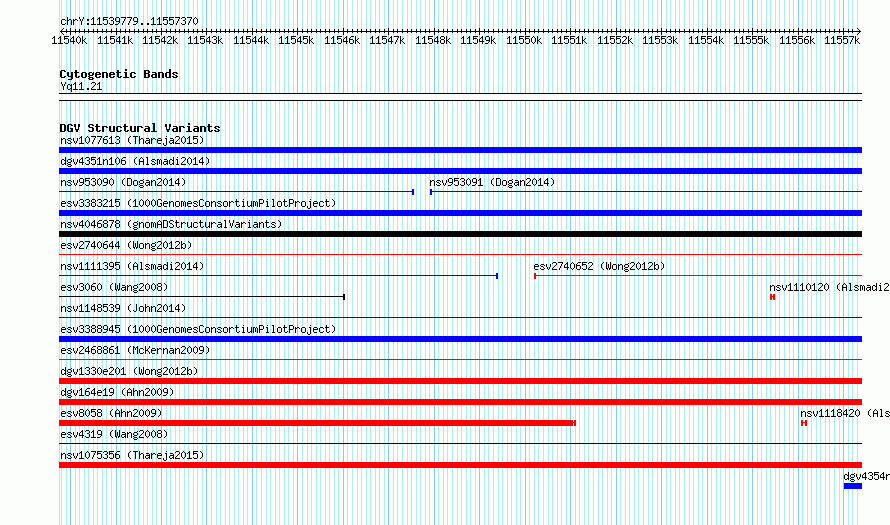The width and height of the screenshot is (890, 525).
Task: Click the 11557k ruler tick label
Action: (x=842, y=40)
